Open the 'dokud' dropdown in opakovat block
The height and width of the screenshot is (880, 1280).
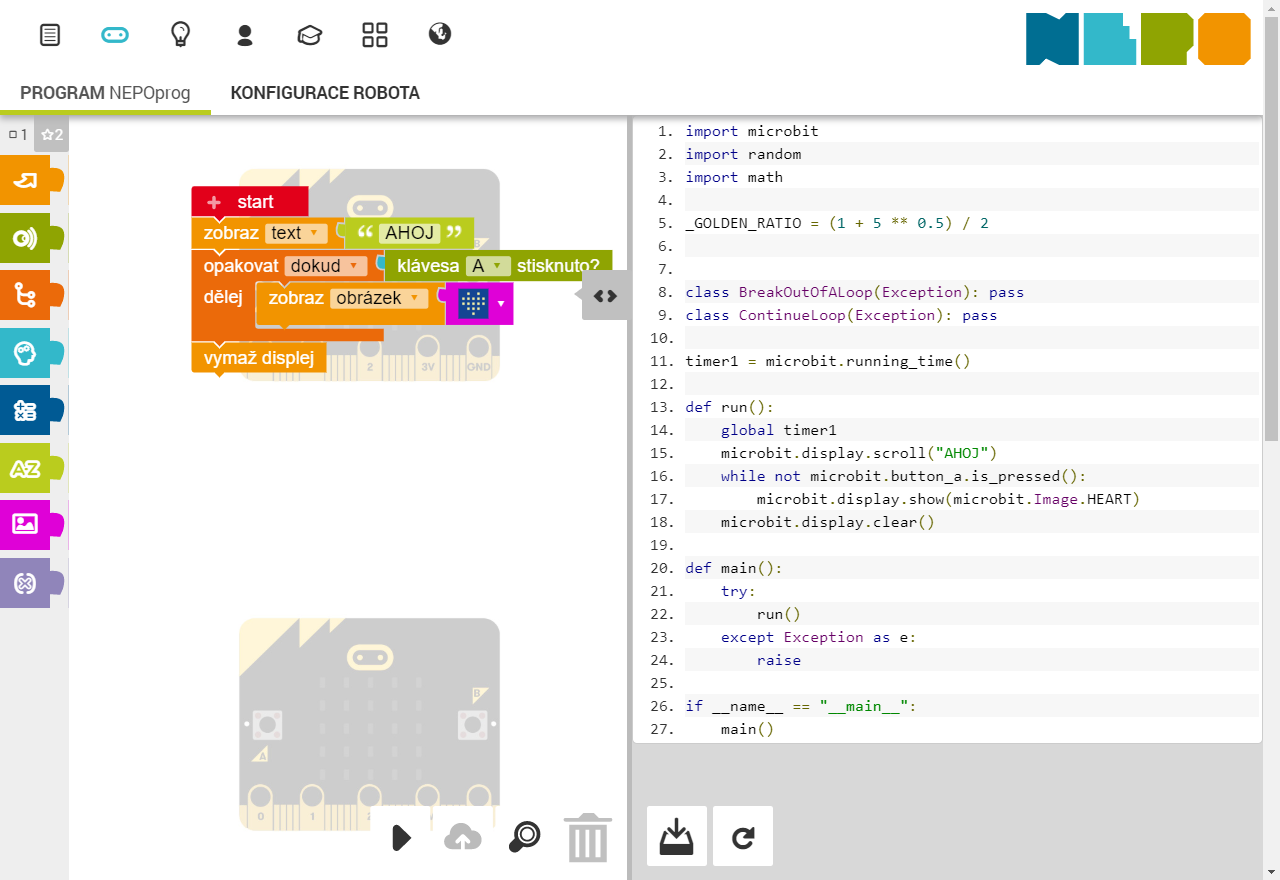(326, 265)
